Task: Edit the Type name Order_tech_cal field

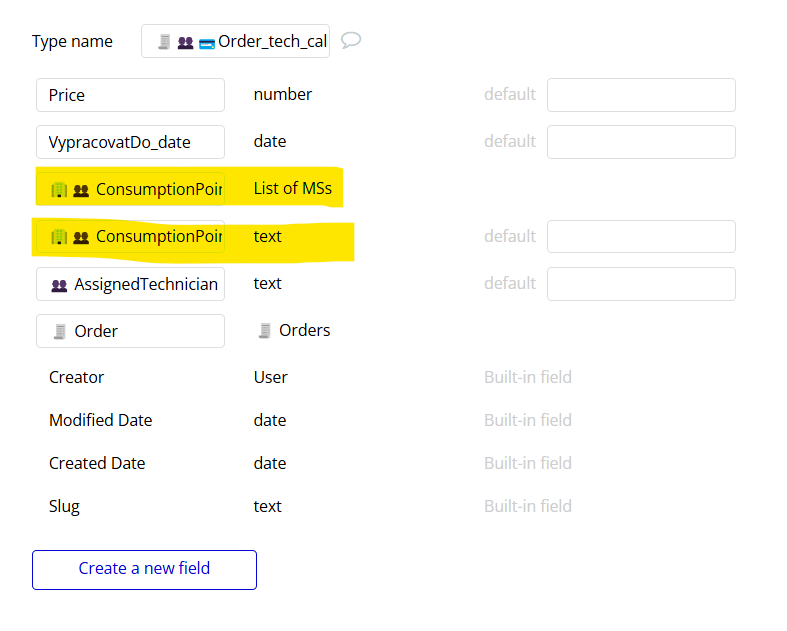Action: pyautogui.click(x=235, y=41)
